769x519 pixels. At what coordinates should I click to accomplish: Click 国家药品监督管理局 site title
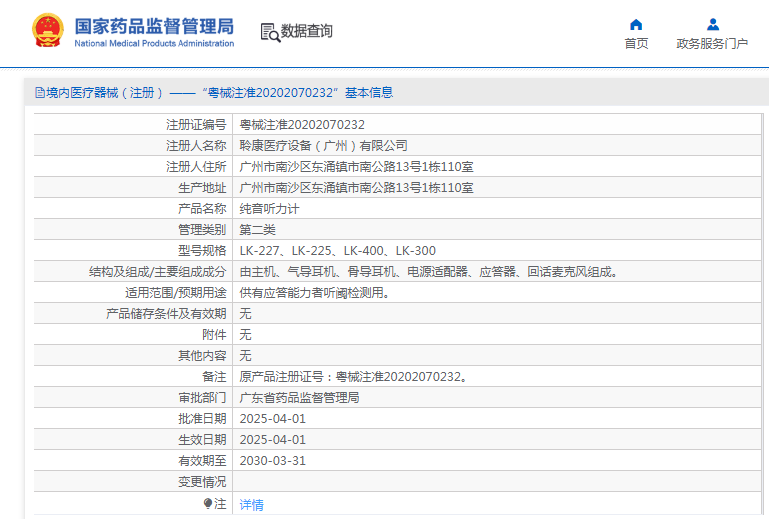[x=154, y=26]
